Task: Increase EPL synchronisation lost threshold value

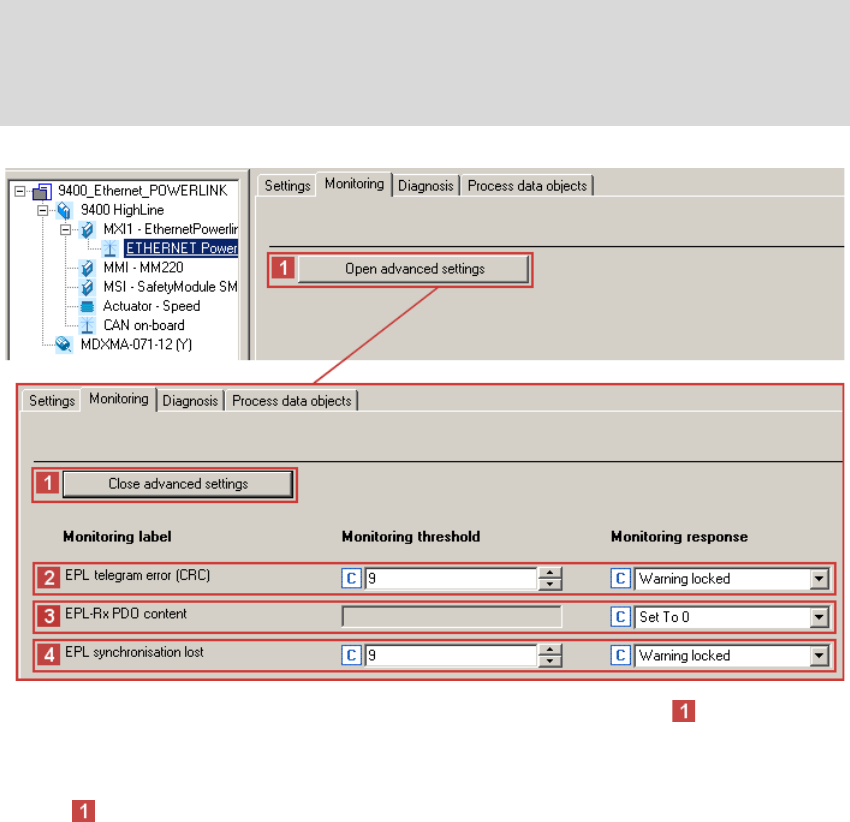Action: (x=550, y=650)
